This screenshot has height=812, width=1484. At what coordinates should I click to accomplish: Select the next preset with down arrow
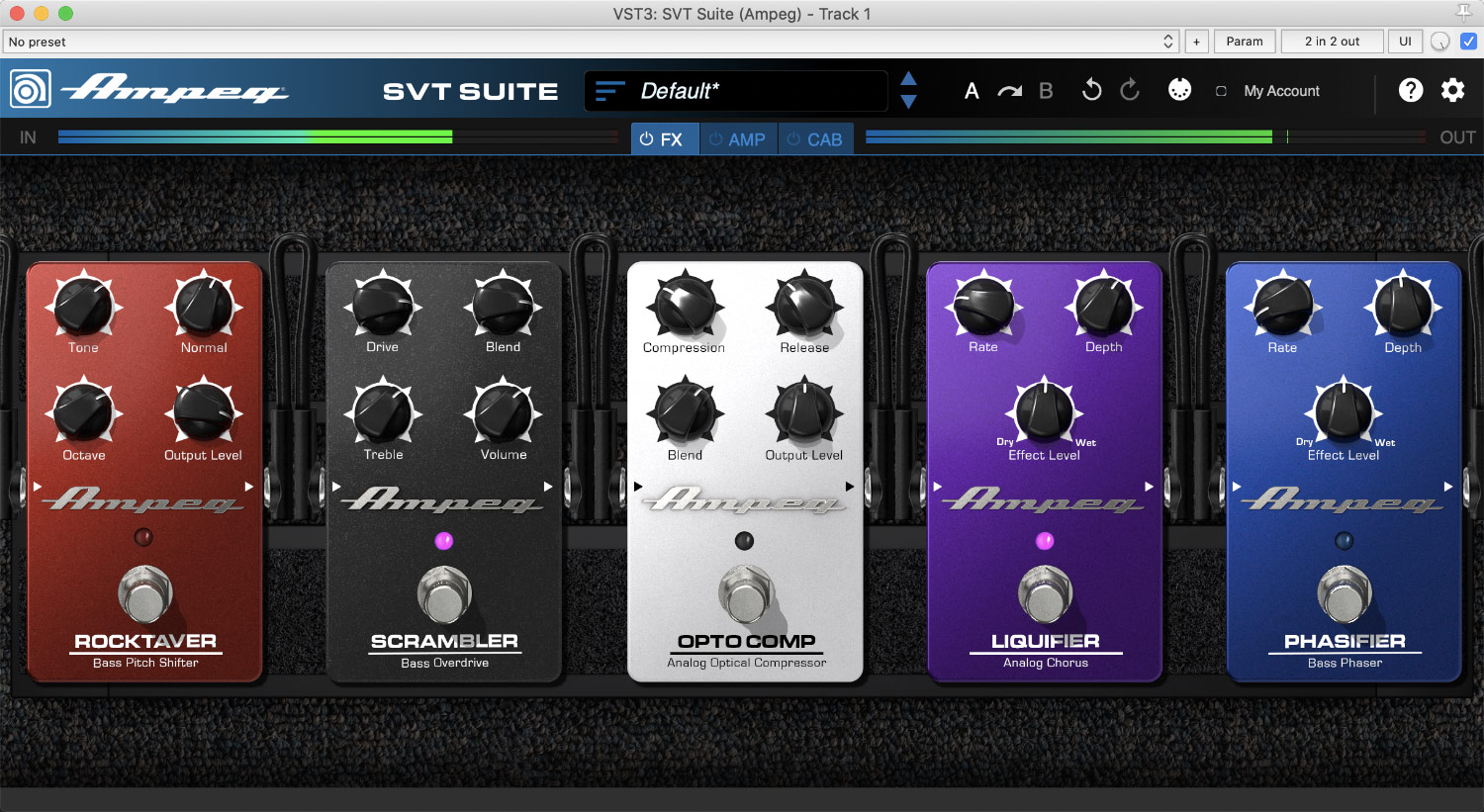pos(908,102)
